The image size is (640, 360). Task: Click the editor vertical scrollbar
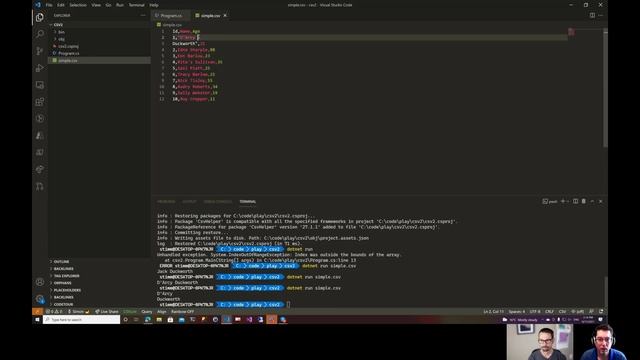pyautogui.click(x=605, y=88)
